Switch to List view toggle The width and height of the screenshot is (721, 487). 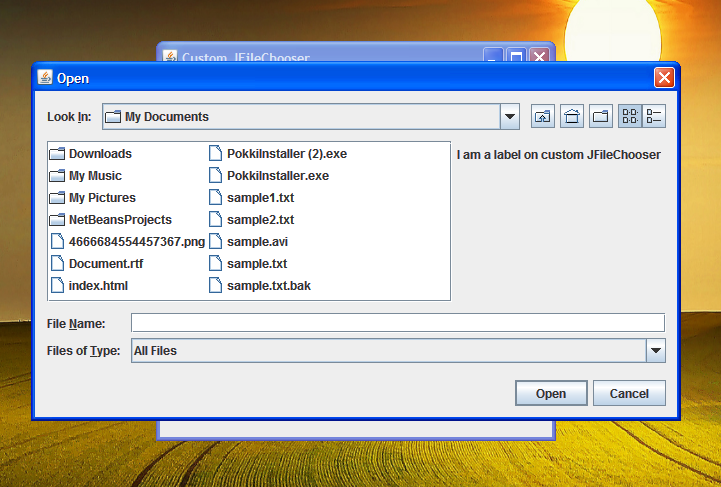(629, 116)
